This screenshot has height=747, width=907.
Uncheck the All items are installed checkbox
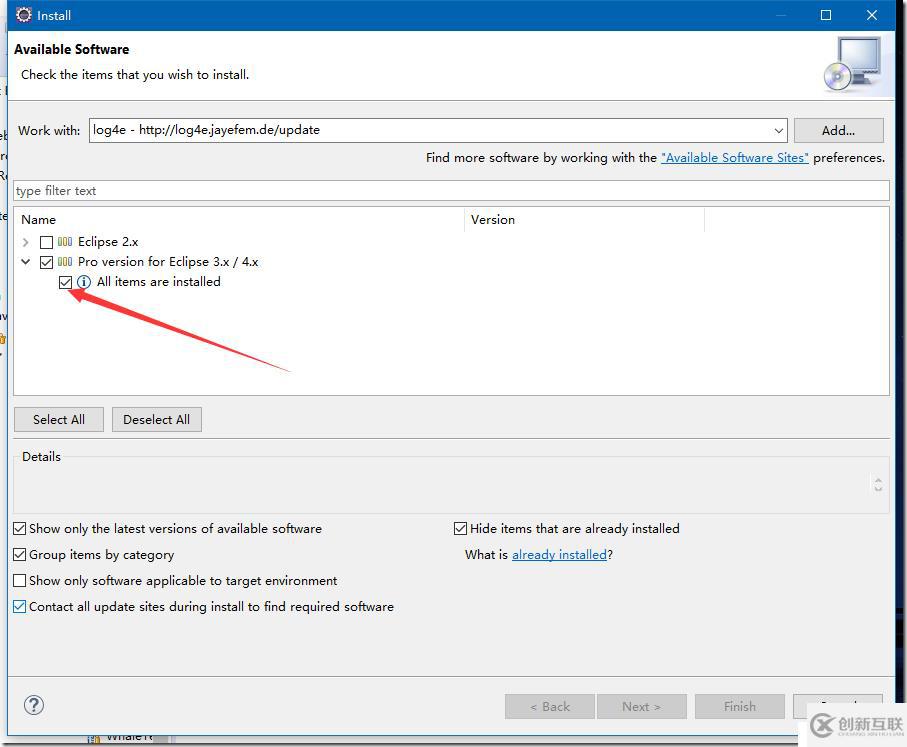point(65,282)
